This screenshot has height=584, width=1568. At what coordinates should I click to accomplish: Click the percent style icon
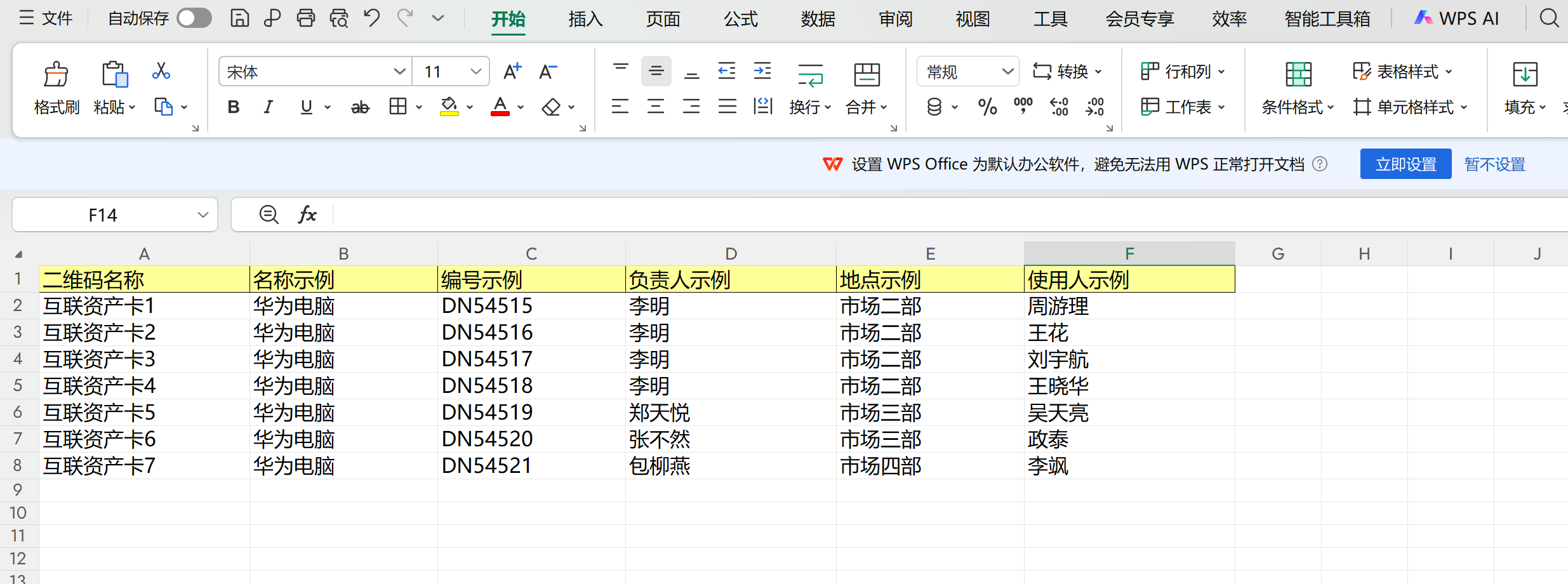point(987,107)
